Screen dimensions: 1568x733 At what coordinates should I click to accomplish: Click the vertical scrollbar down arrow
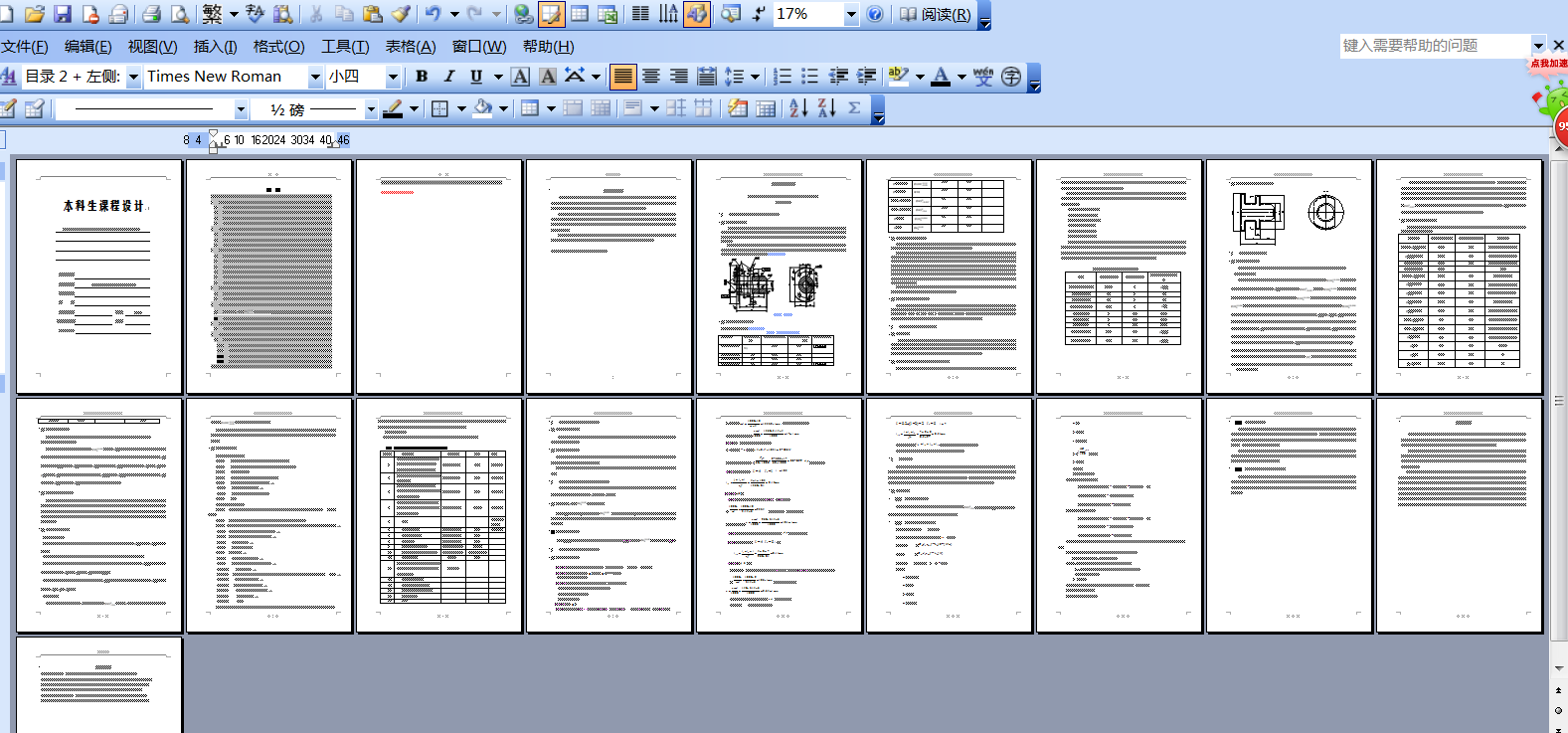point(1559,668)
